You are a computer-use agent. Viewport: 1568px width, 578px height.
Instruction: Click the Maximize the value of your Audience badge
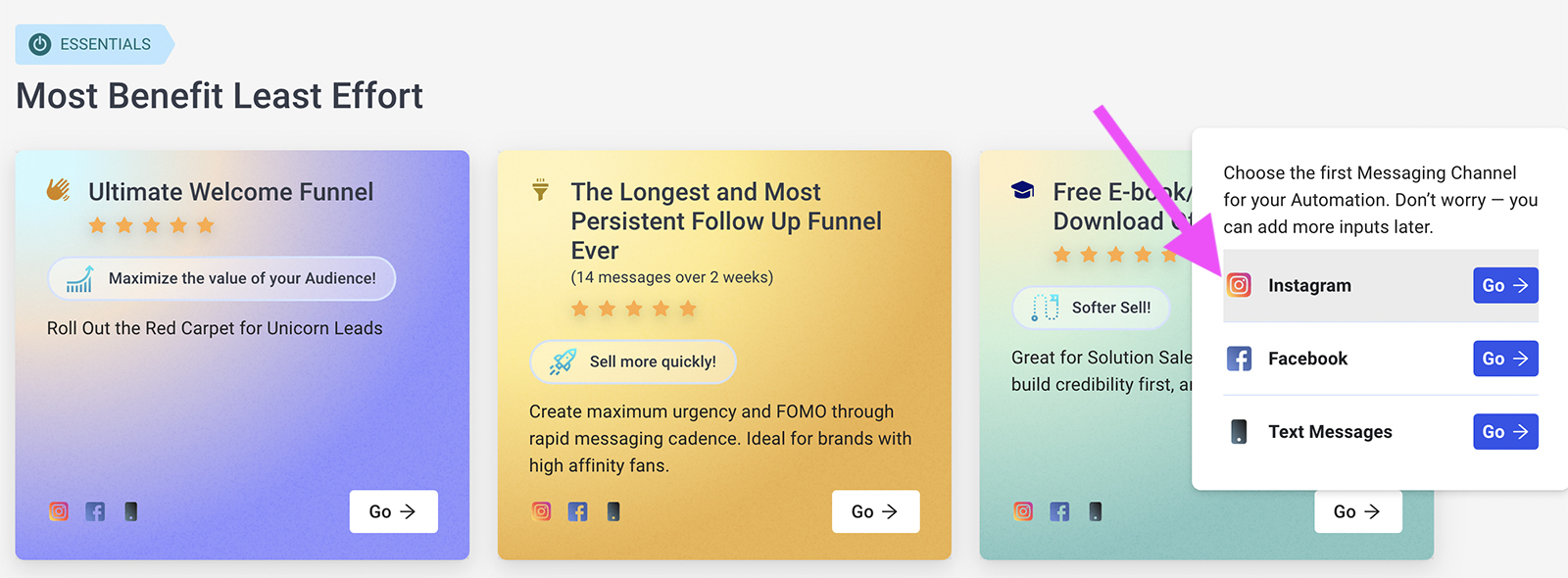[221, 278]
